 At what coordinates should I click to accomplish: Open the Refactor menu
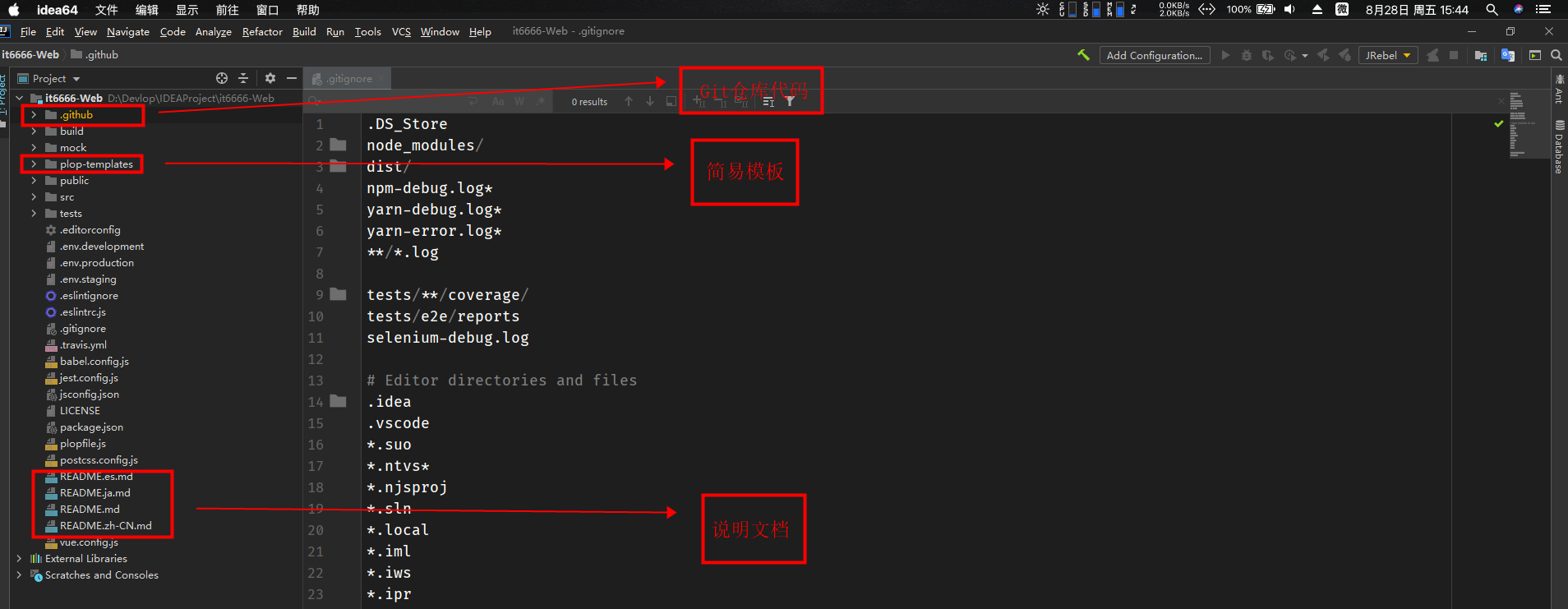(x=262, y=31)
